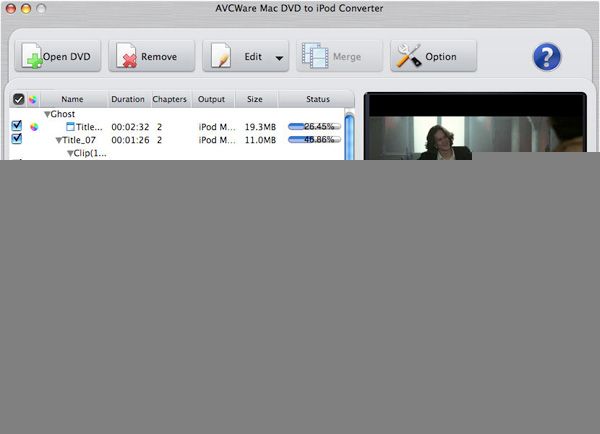
Task: Minimize the window with yellow button
Action: pyautogui.click(x=26, y=8)
